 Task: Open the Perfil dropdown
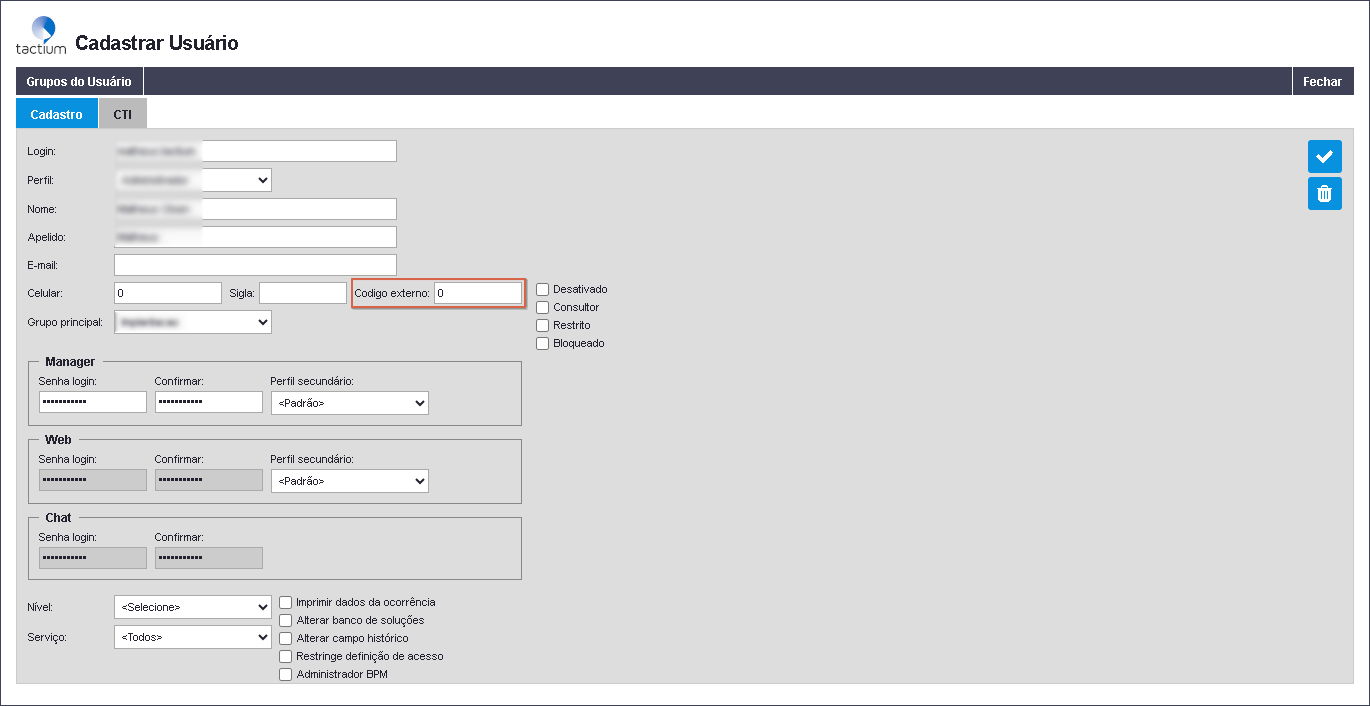193,180
